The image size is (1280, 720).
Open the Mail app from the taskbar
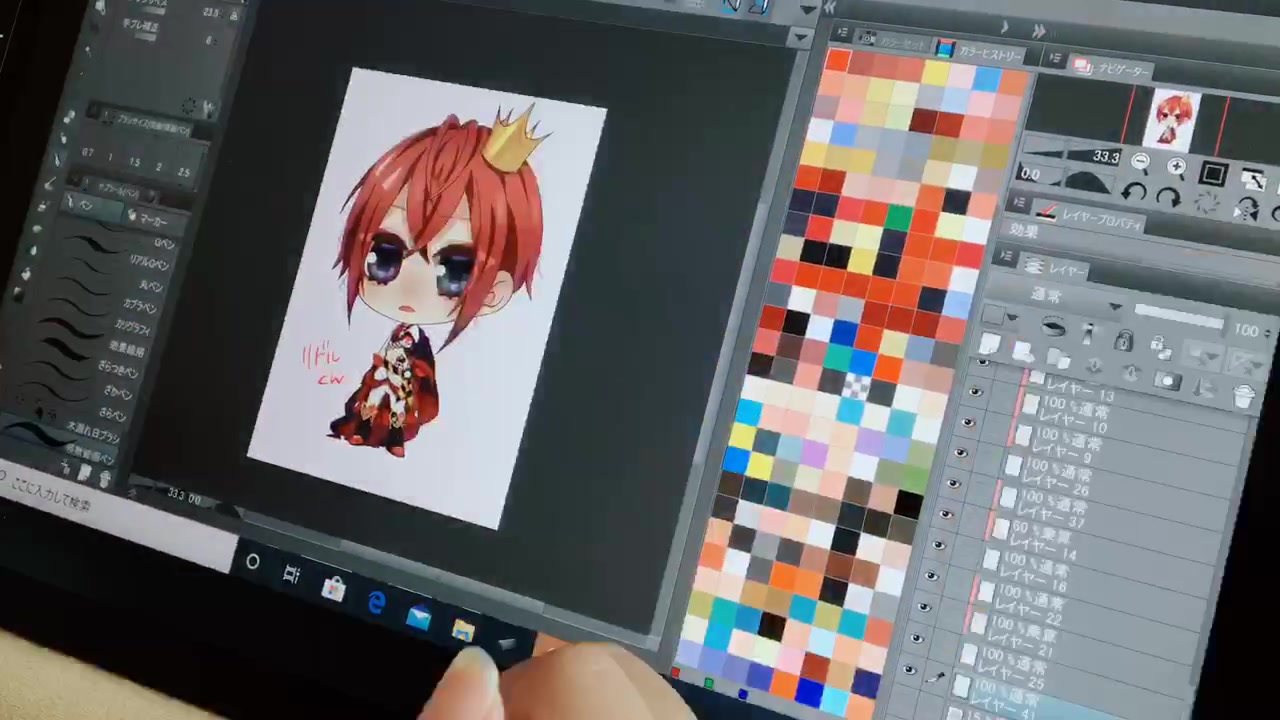coord(419,617)
